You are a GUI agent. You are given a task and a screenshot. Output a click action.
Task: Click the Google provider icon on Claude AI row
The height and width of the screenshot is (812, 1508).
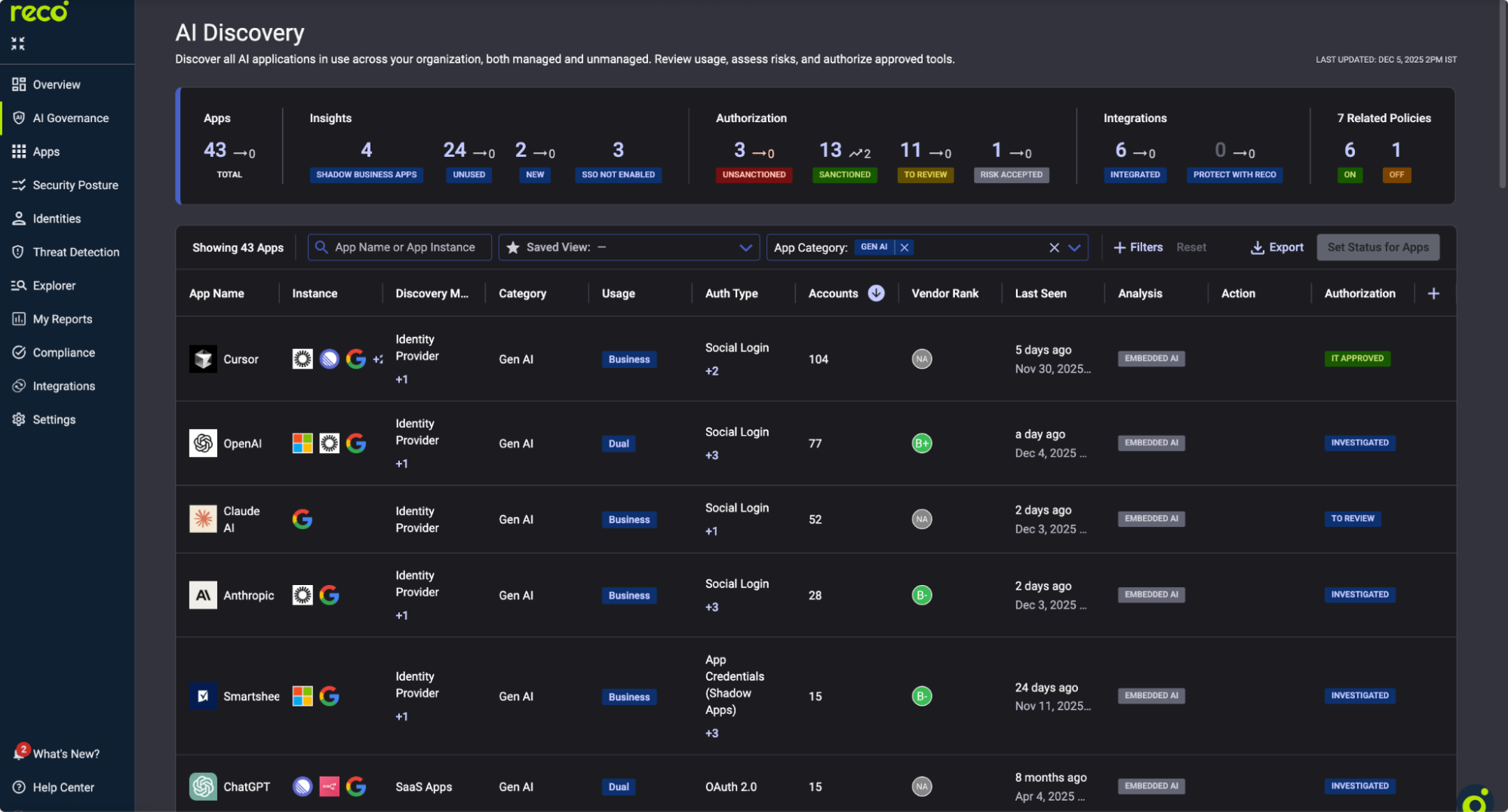(x=302, y=519)
